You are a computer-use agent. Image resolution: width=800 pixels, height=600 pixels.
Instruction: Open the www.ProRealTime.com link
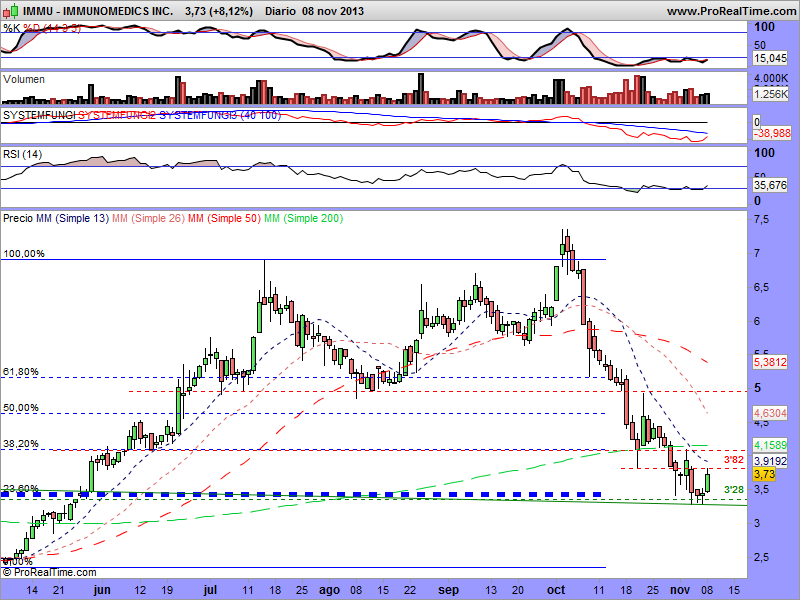(x=731, y=11)
